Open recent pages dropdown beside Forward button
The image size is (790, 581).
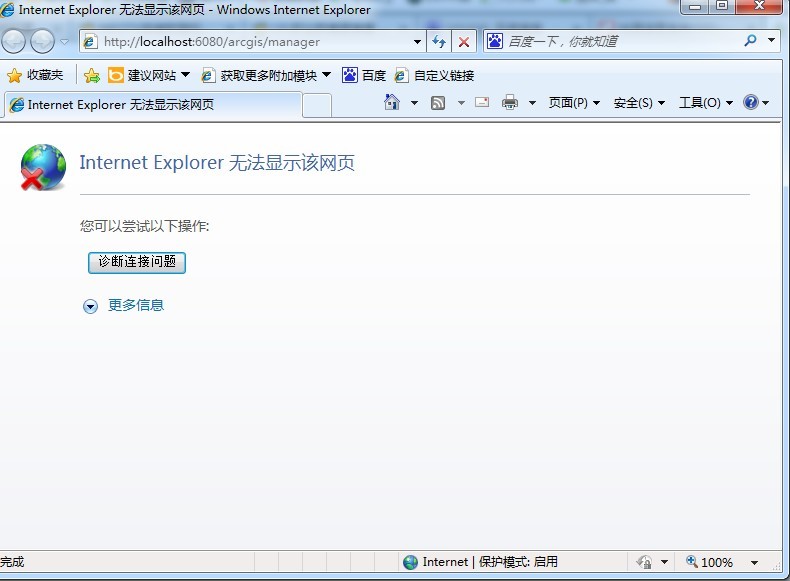click(x=64, y=41)
